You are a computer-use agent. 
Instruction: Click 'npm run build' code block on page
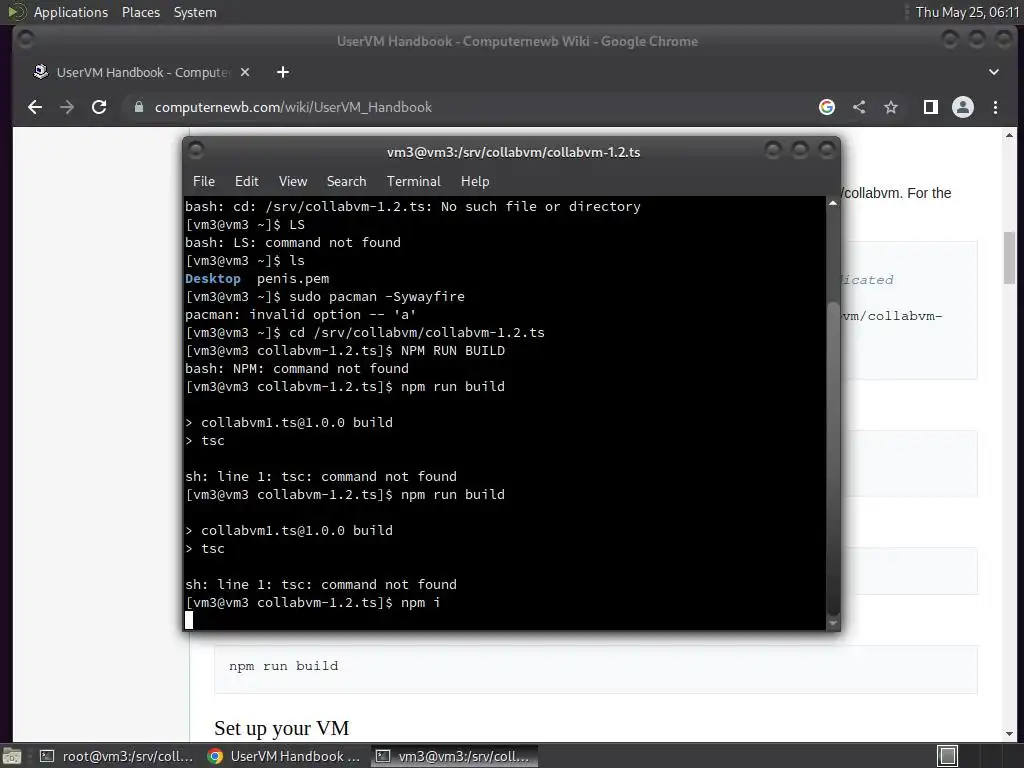[596, 669]
